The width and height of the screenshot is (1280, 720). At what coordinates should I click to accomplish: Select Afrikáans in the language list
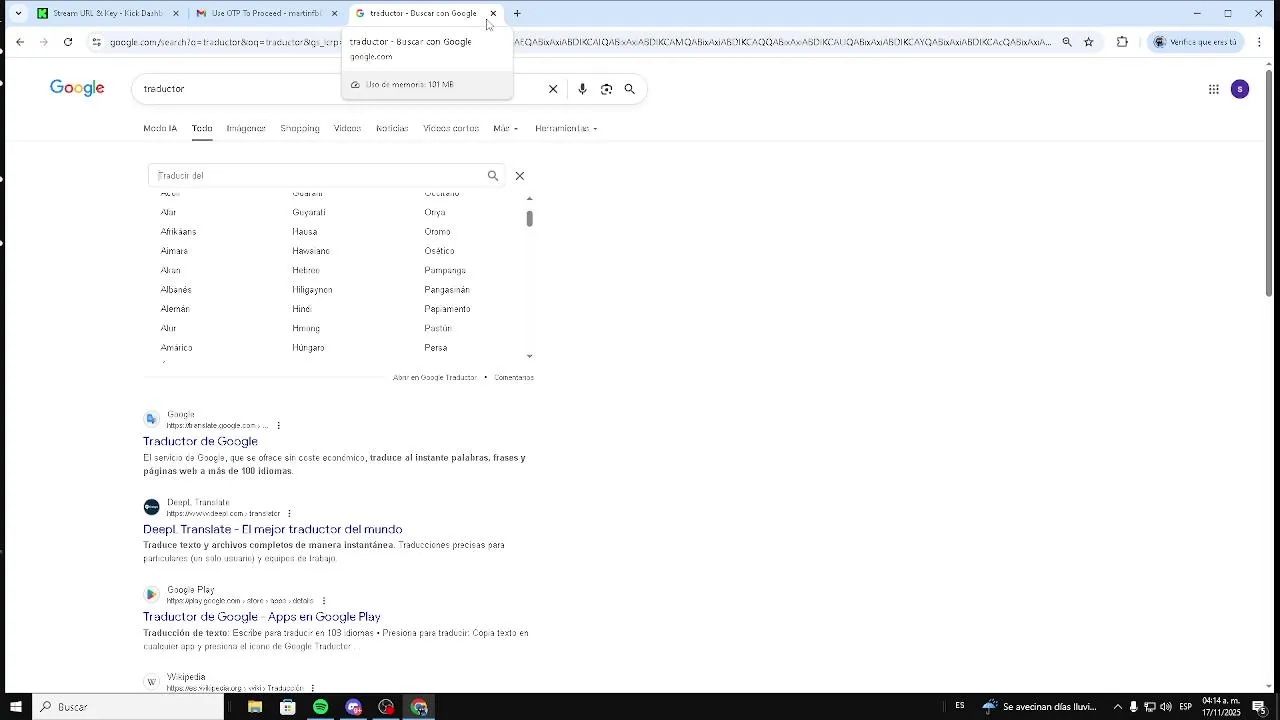pos(178,232)
